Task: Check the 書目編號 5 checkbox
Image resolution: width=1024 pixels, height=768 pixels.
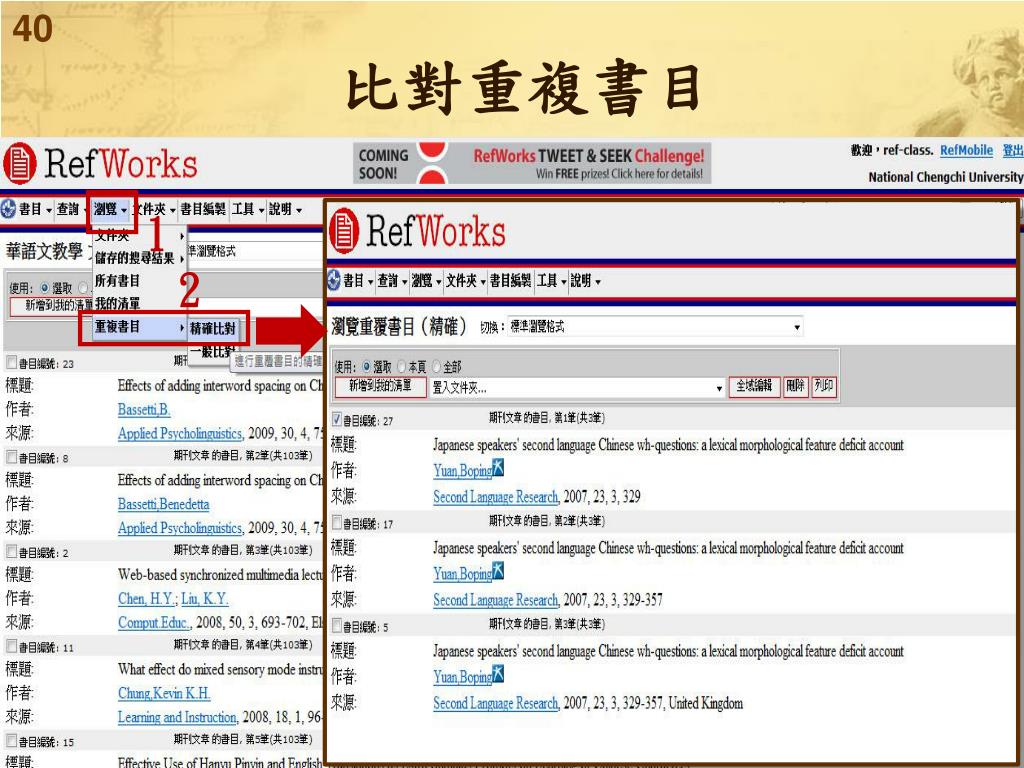Action: (337, 626)
